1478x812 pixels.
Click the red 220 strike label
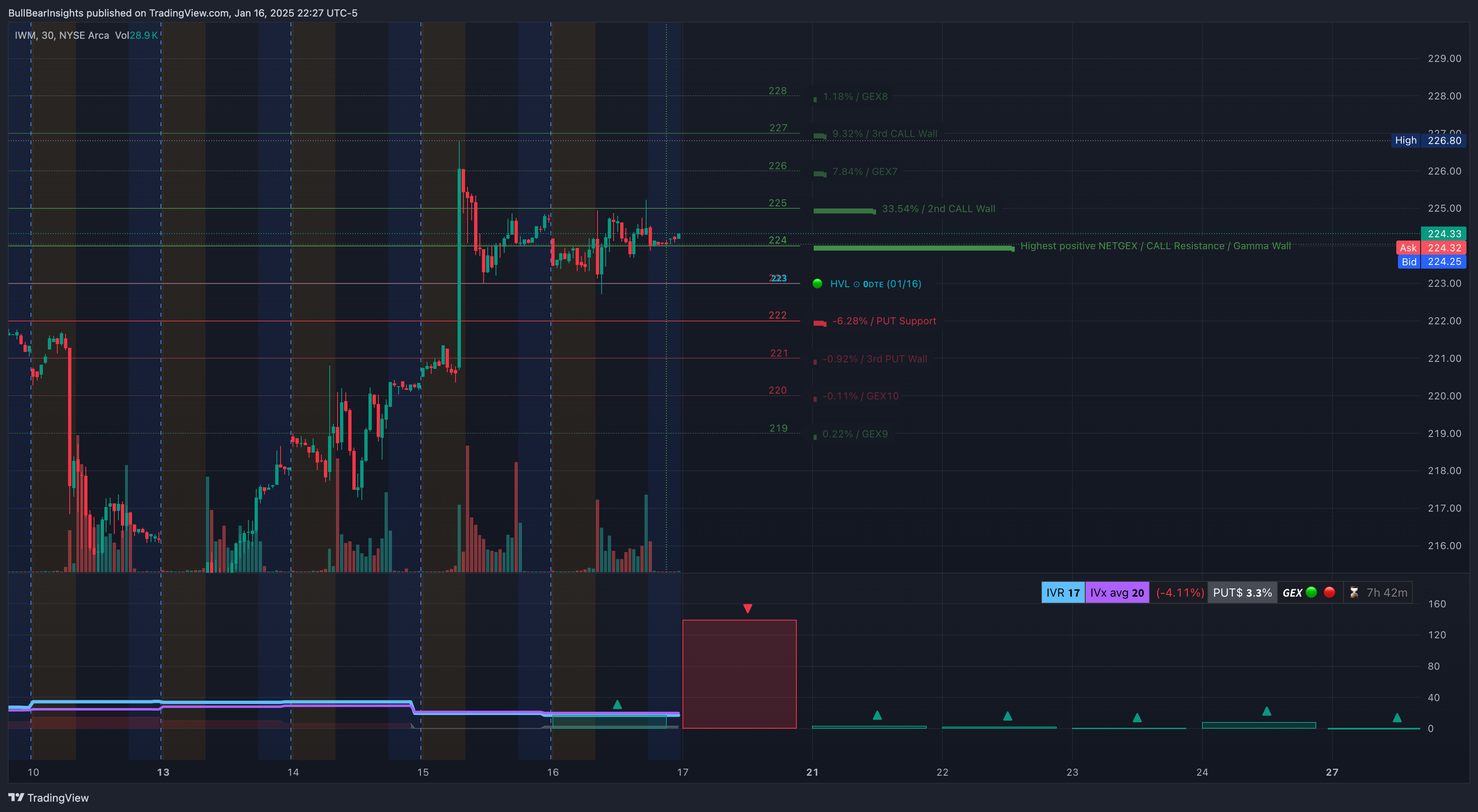coord(777,390)
